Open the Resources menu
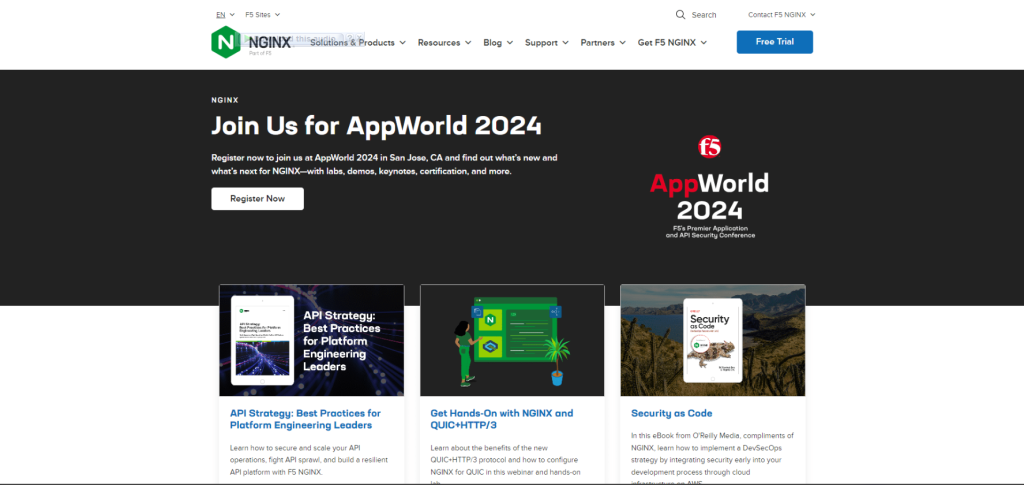The width and height of the screenshot is (1024, 485). click(x=444, y=42)
